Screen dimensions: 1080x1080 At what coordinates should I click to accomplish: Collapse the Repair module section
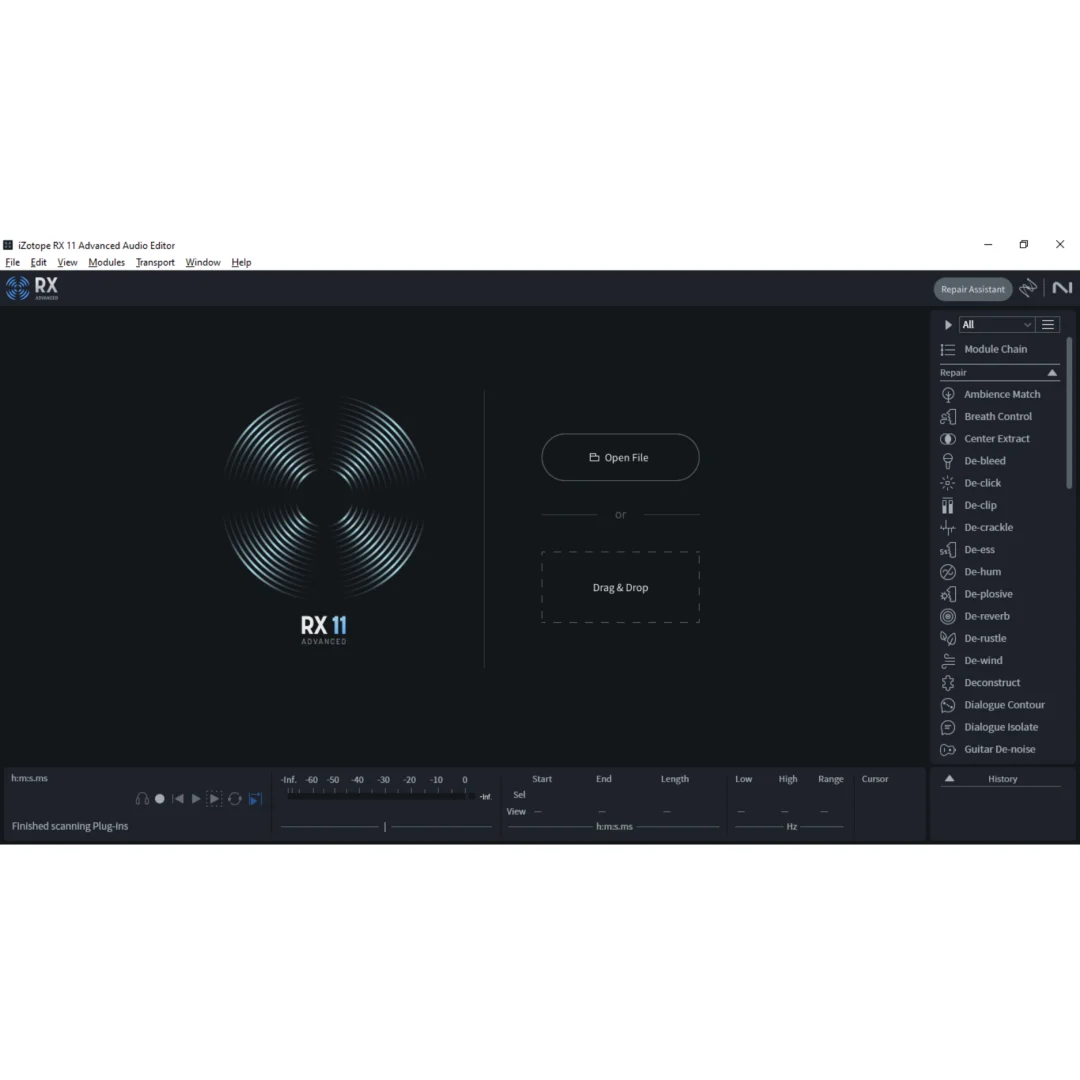click(1052, 373)
